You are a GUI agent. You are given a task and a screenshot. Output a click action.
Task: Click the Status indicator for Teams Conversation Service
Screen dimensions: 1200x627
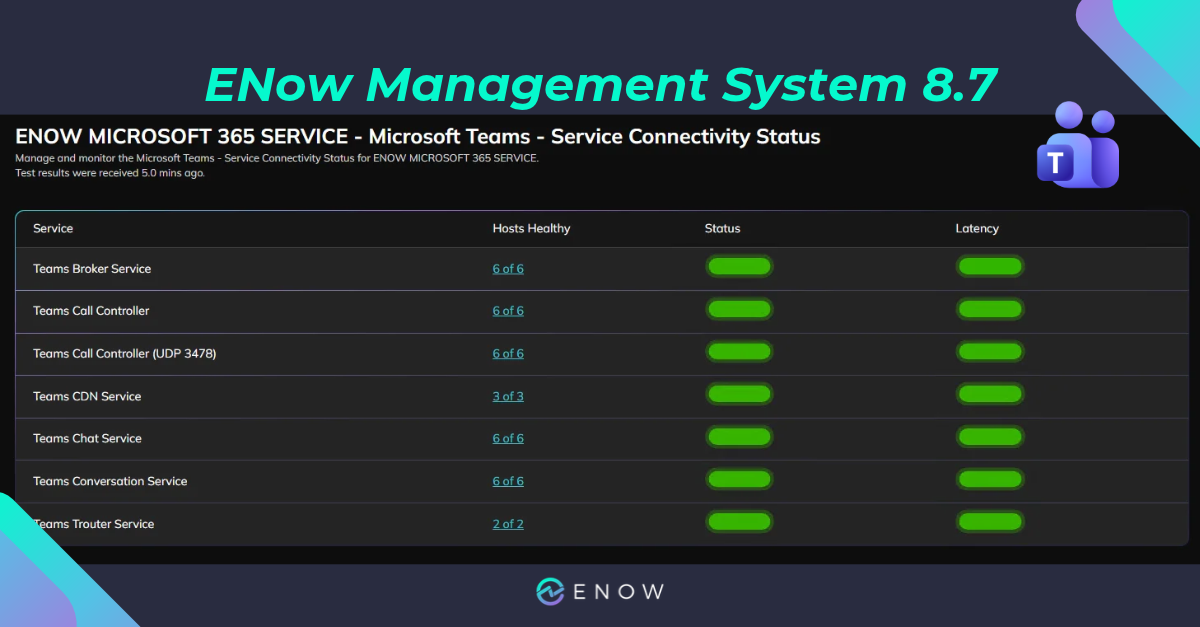[740, 479]
